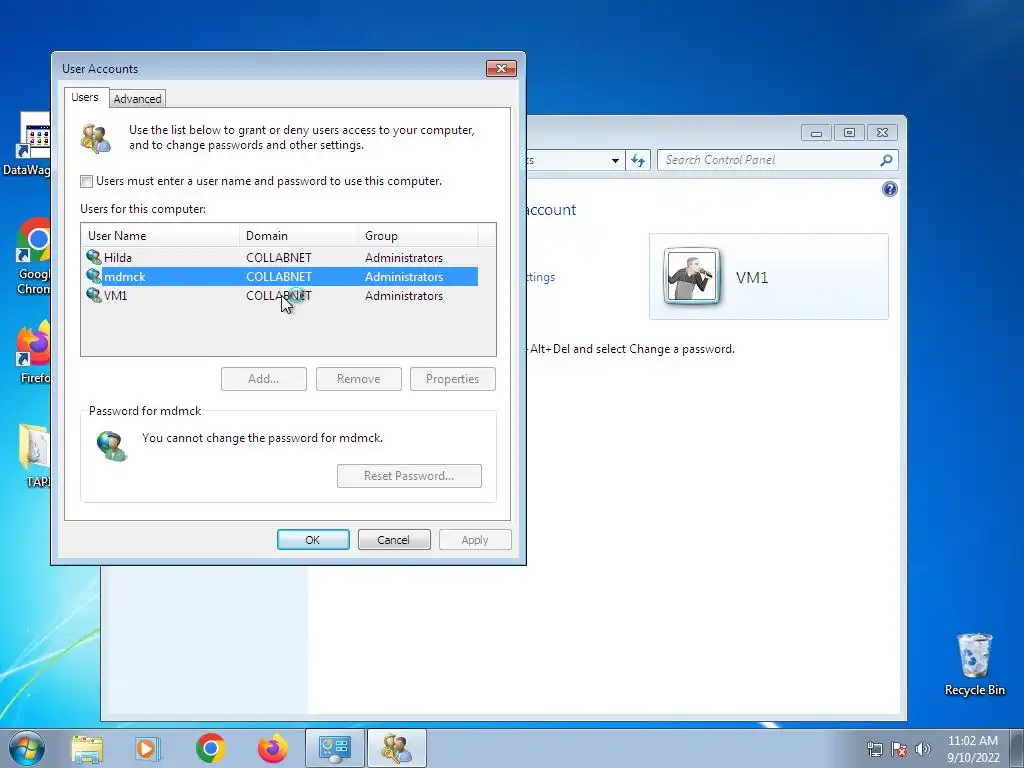The height and width of the screenshot is (768, 1024).
Task: Click the users icon beside the description
Action: click(x=96, y=138)
